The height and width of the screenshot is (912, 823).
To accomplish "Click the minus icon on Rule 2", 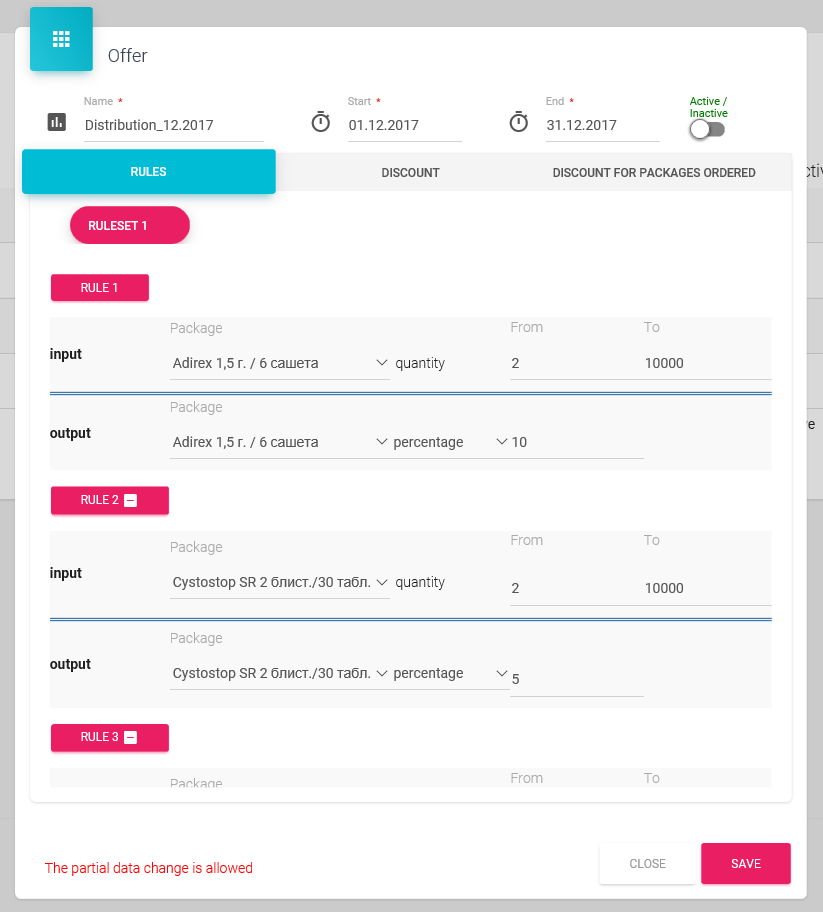I will click(x=130, y=500).
